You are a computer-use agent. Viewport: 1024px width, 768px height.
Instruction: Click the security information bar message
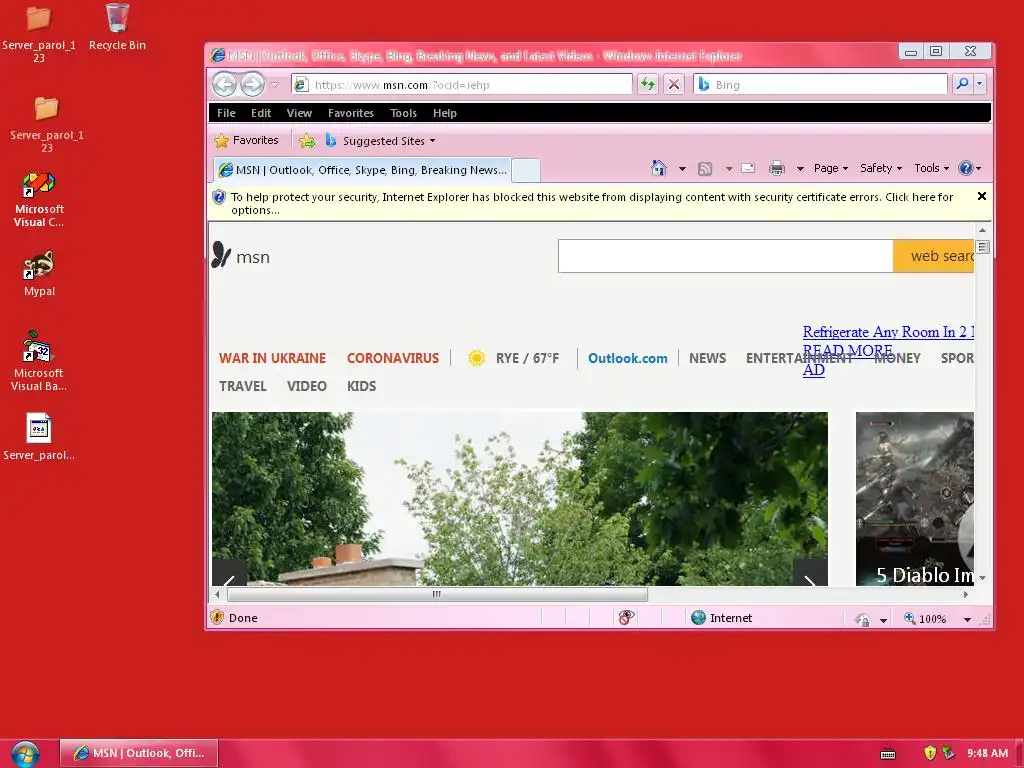[x=592, y=203]
